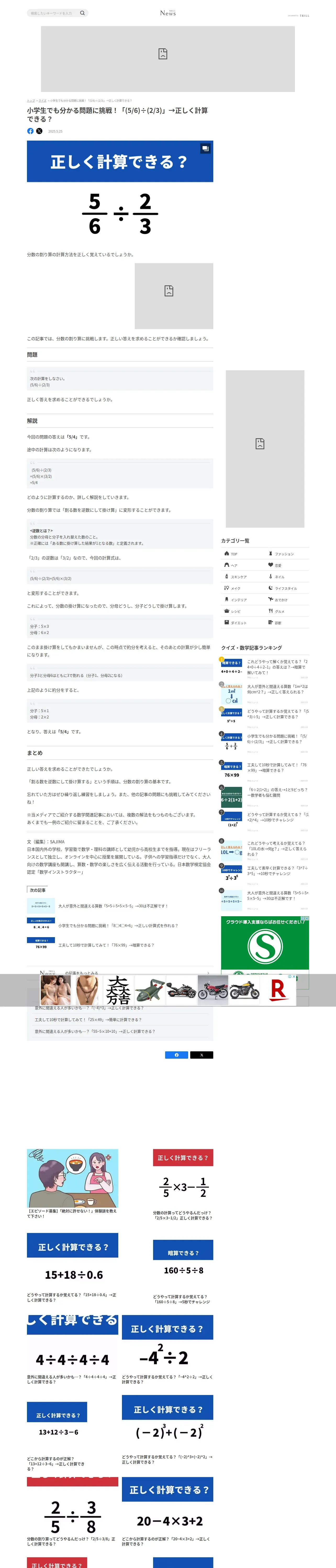Expand の記事をもっとみる arrow

coord(208,973)
